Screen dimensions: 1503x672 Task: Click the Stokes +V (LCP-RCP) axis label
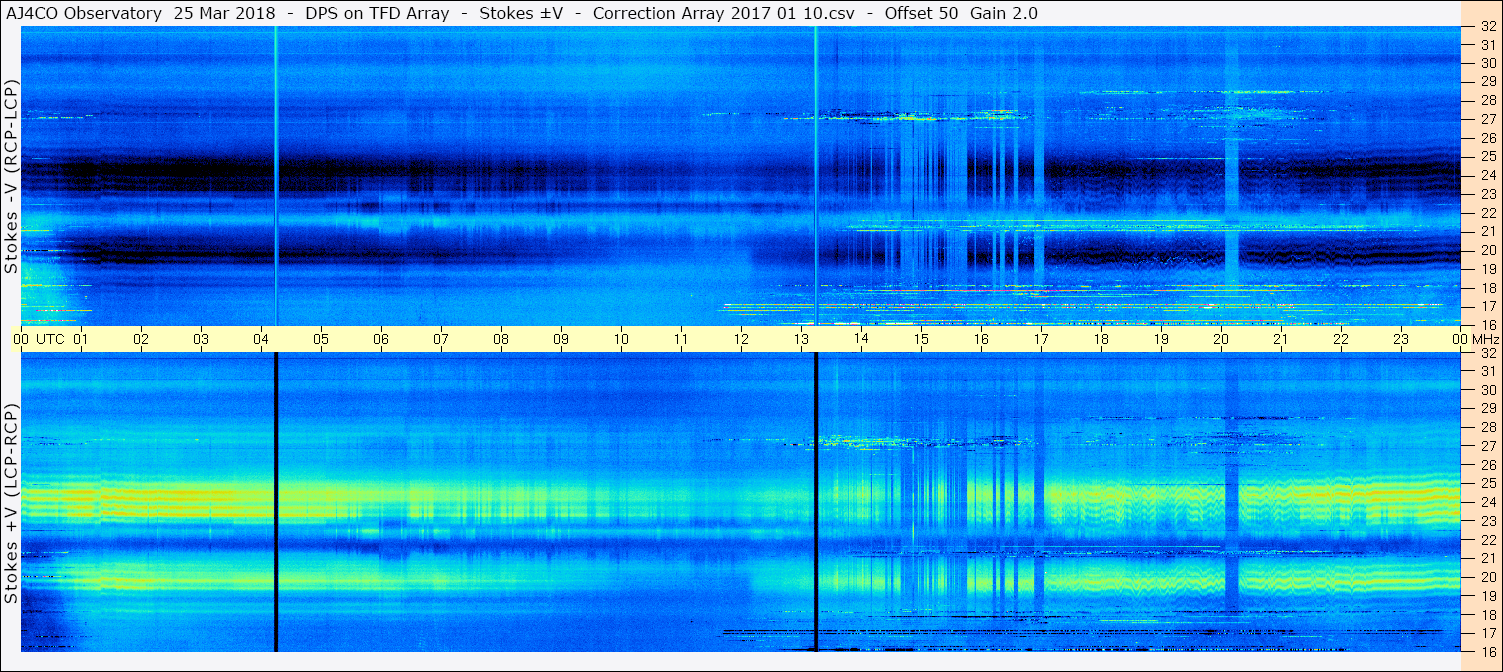point(11,505)
